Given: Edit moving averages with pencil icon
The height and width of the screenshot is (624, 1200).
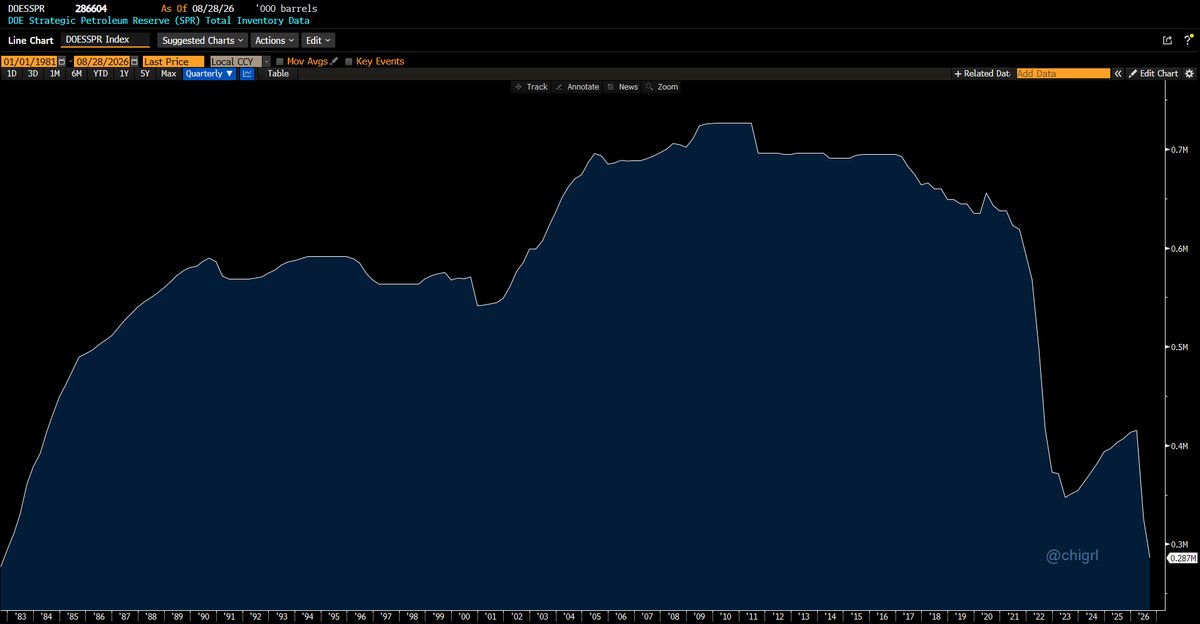Looking at the screenshot, I should click(x=334, y=61).
